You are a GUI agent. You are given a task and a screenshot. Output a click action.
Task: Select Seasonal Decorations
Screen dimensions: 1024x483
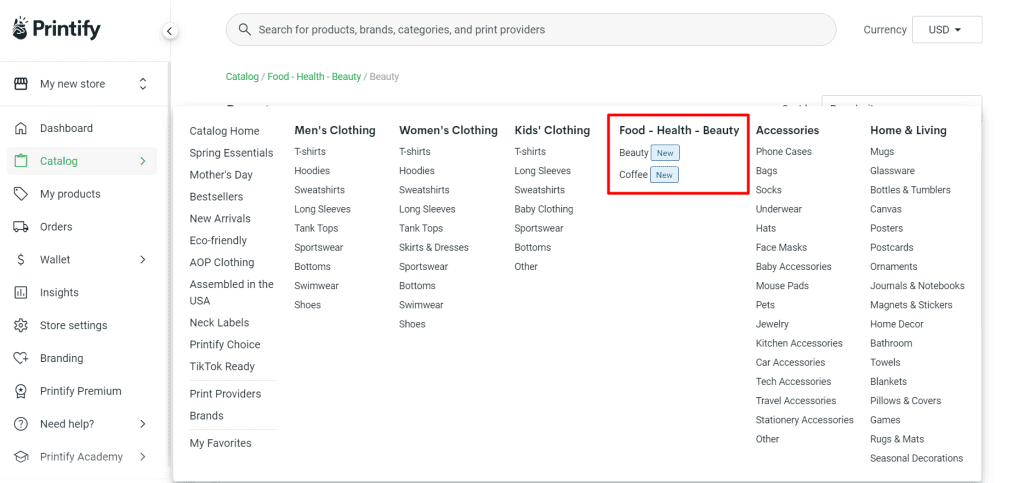[x=917, y=458]
